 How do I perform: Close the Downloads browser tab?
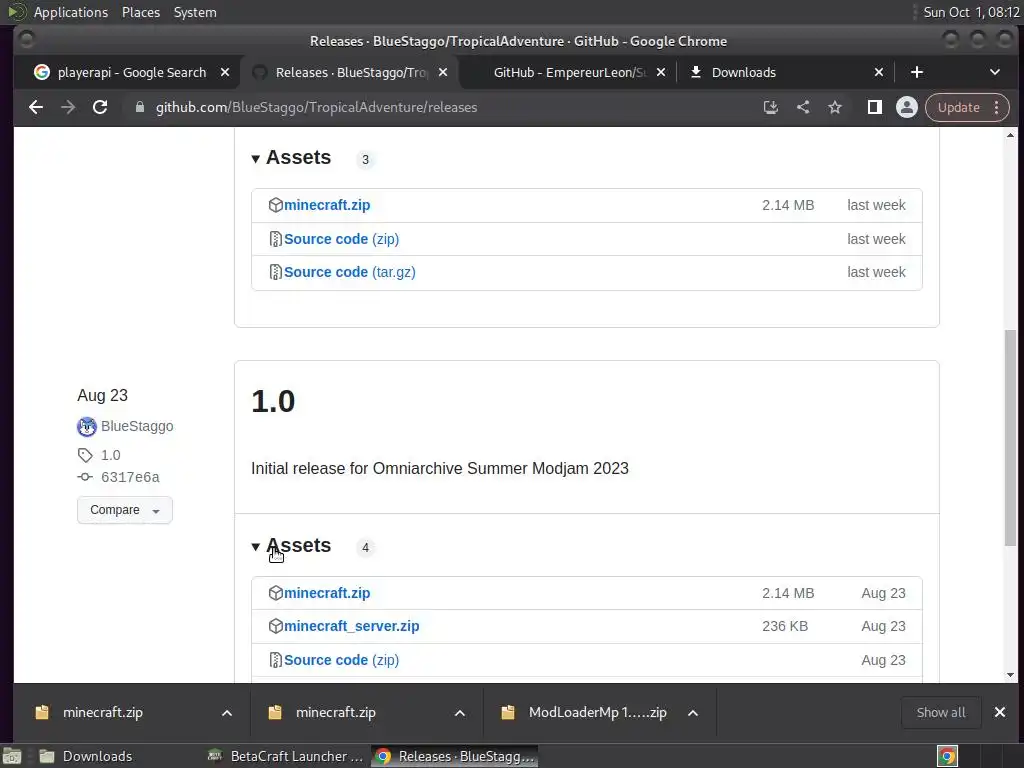click(879, 72)
